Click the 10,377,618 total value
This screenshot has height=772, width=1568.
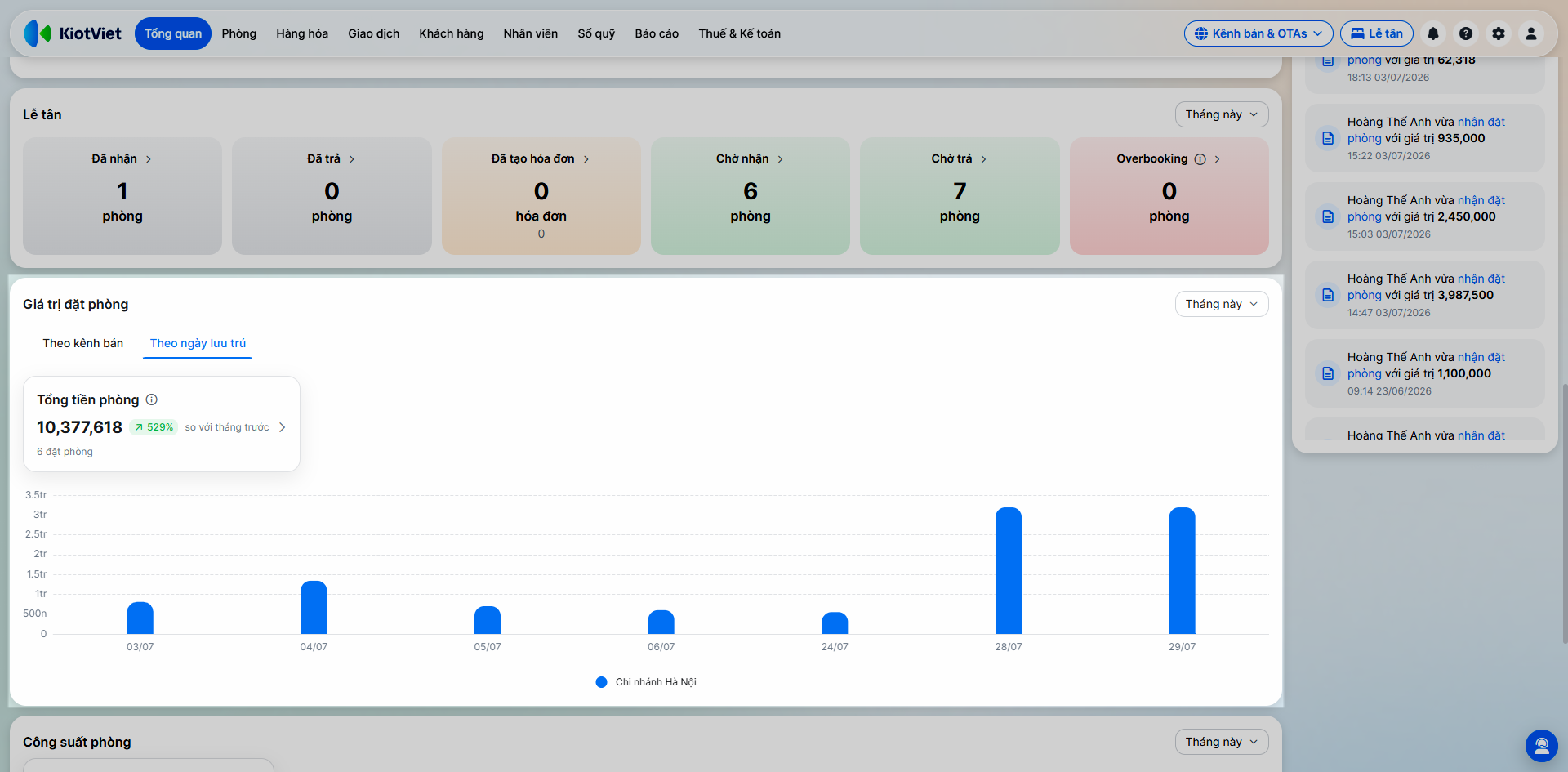[x=79, y=427]
